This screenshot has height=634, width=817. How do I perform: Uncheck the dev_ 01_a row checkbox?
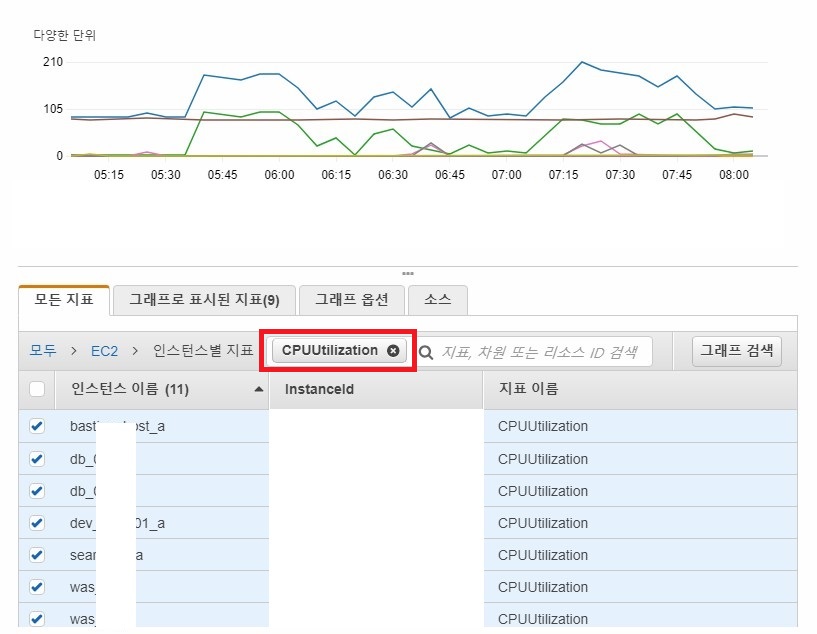point(37,523)
